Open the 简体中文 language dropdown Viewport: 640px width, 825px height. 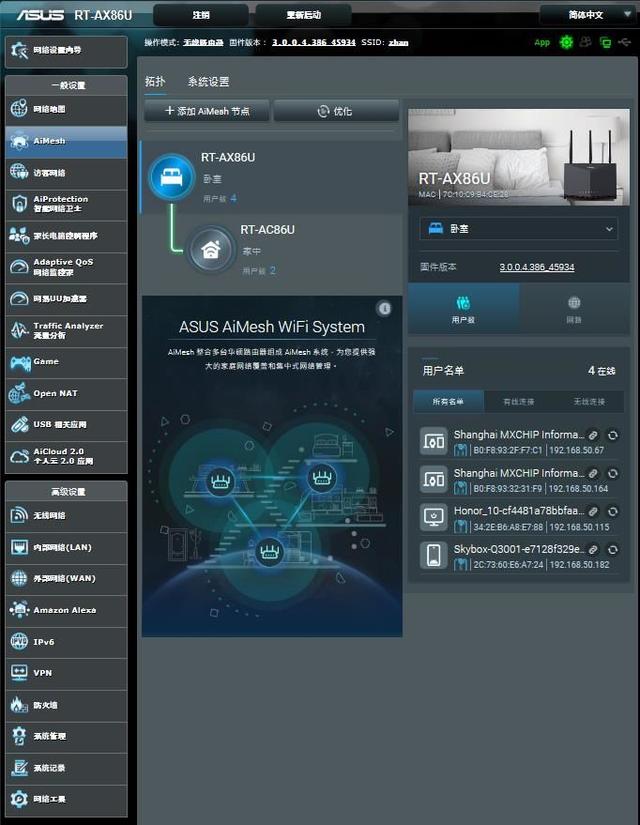(587, 15)
